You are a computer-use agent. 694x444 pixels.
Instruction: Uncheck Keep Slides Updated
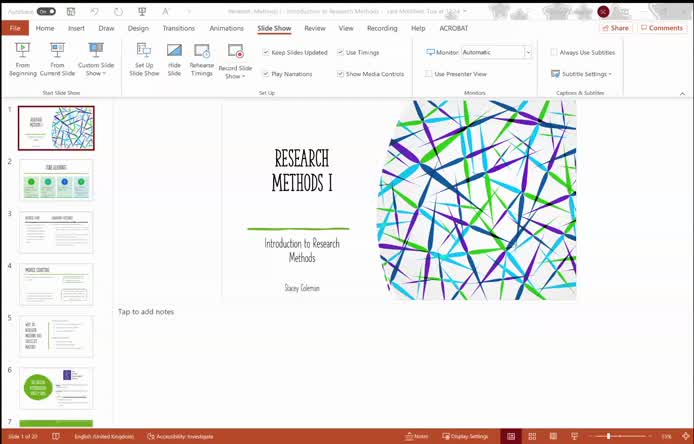[x=266, y=52]
